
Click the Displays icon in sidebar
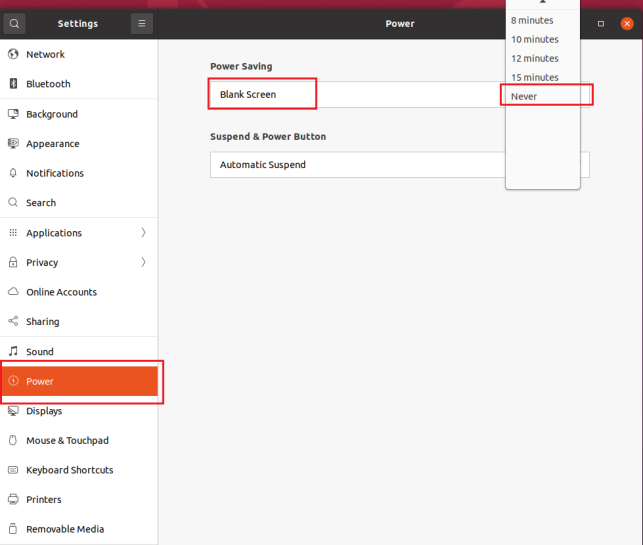(13, 410)
